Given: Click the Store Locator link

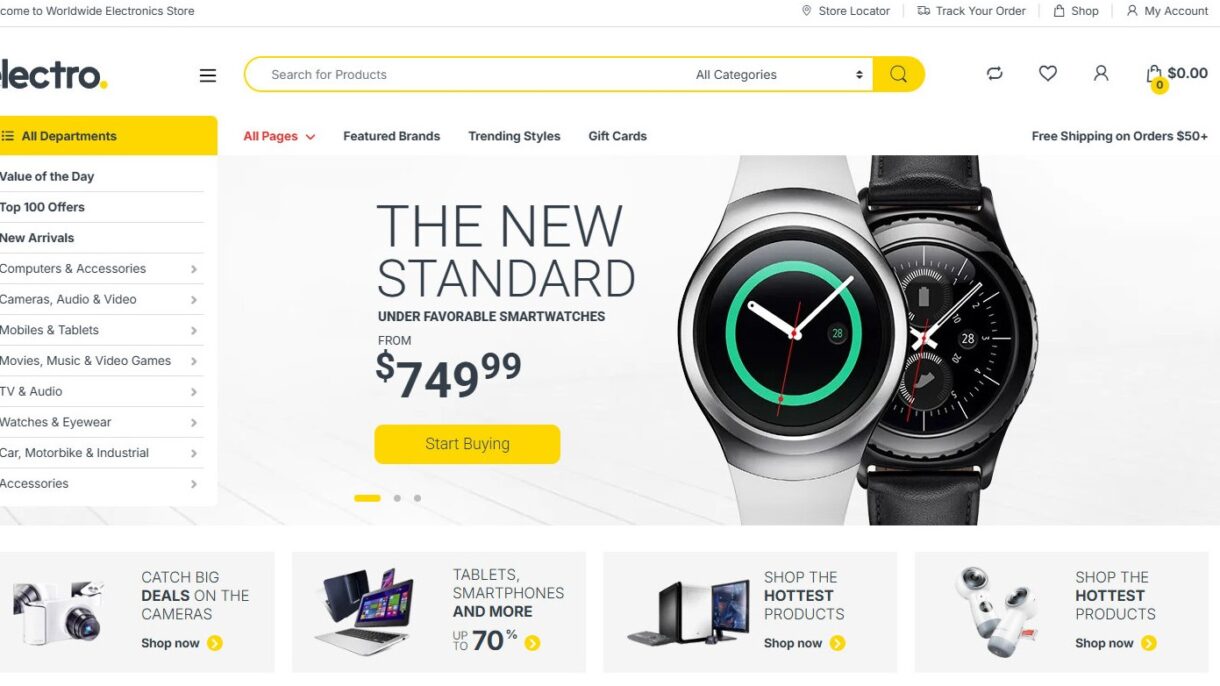Looking at the screenshot, I should [x=846, y=11].
